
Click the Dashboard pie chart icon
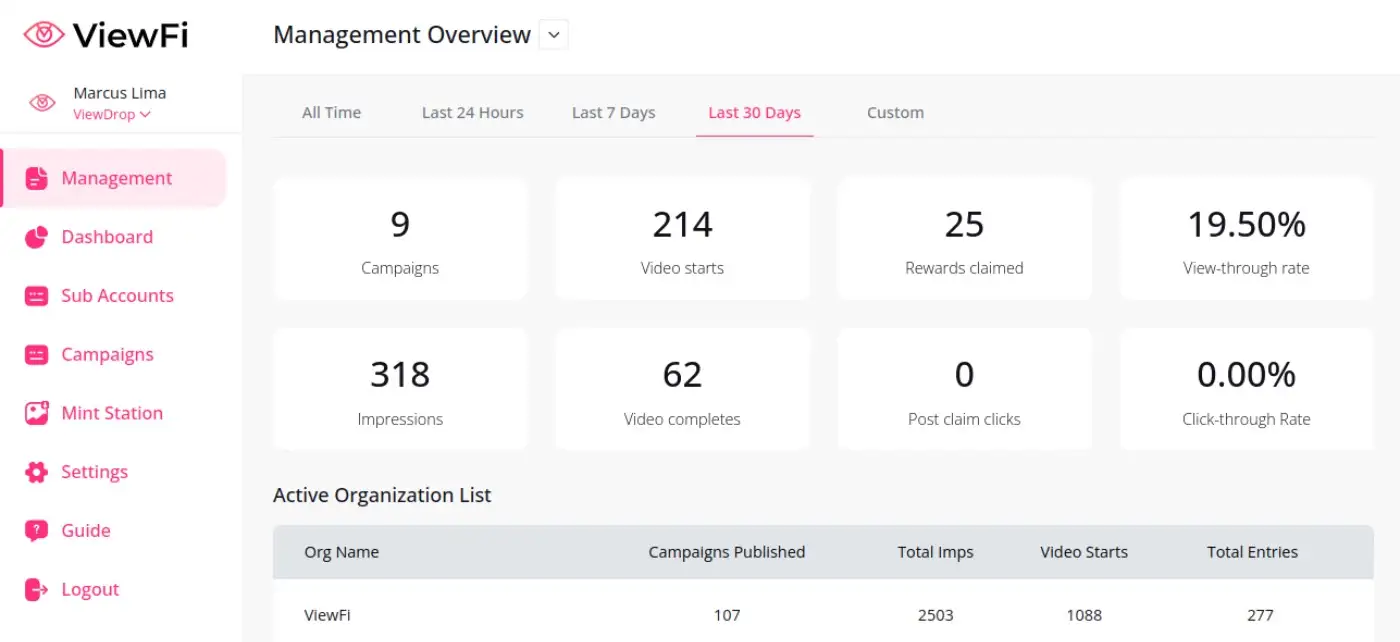[x=37, y=237]
